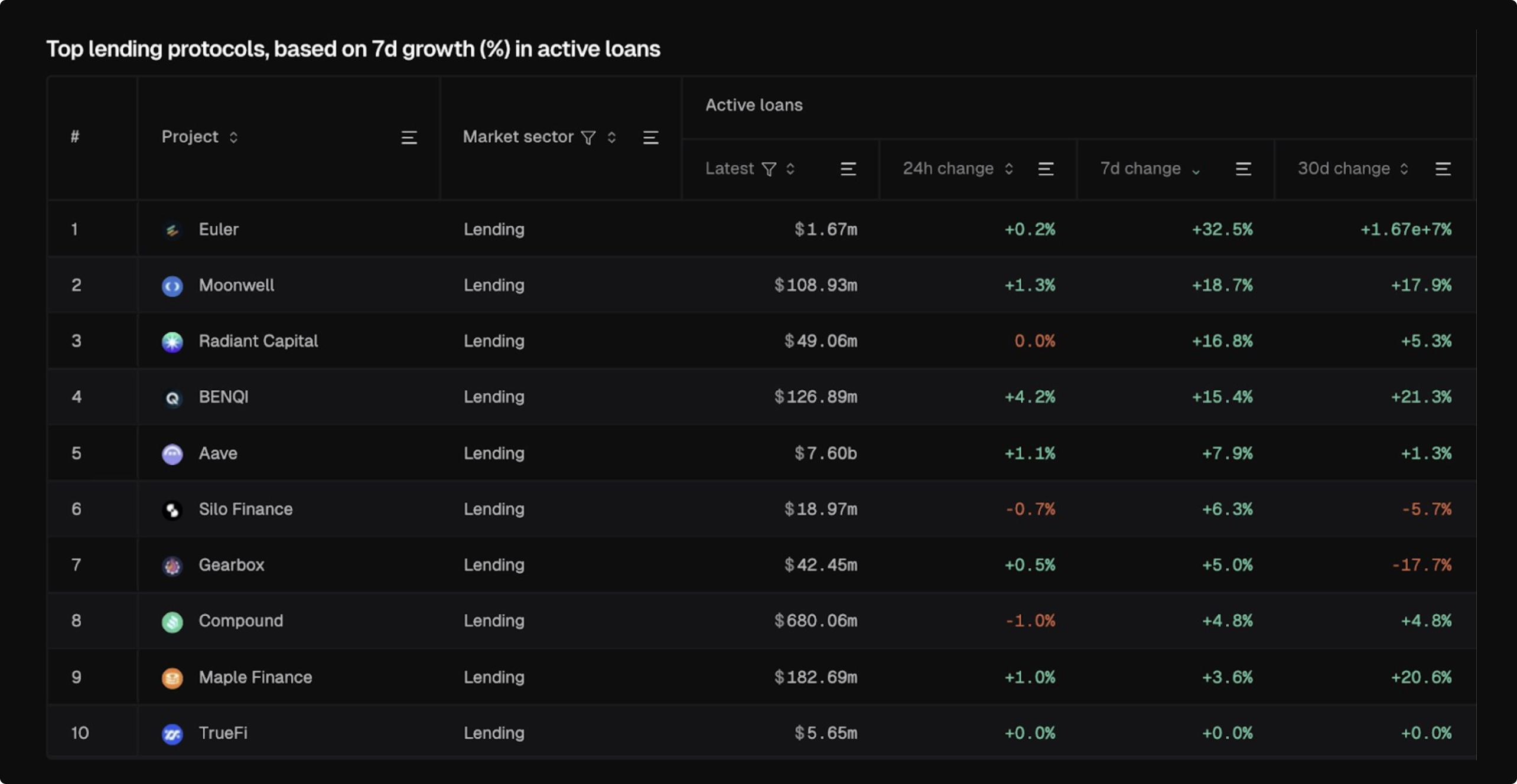Click the Compound project logo
The image size is (1517, 784).
click(172, 621)
